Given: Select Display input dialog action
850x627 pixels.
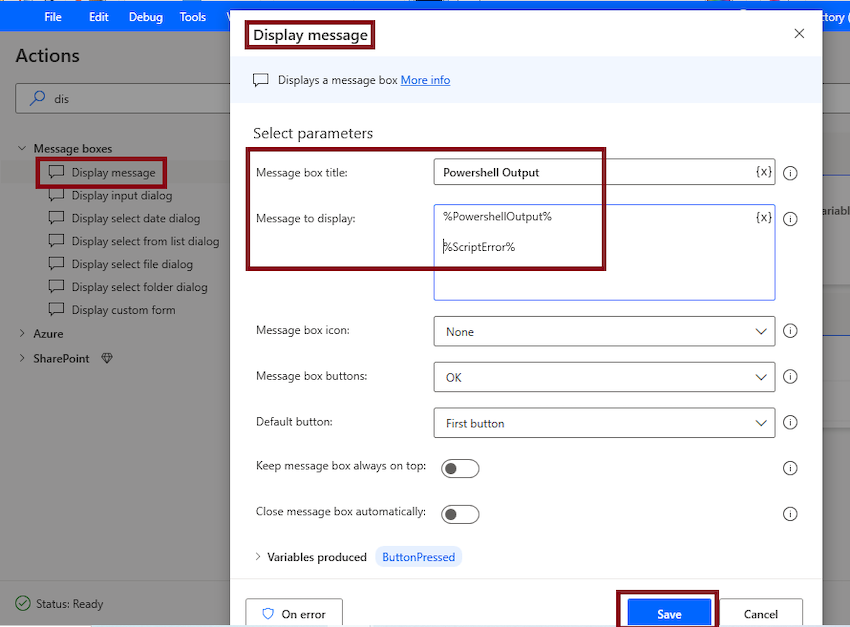Looking at the screenshot, I should pyautogui.click(x=121, y=196).
